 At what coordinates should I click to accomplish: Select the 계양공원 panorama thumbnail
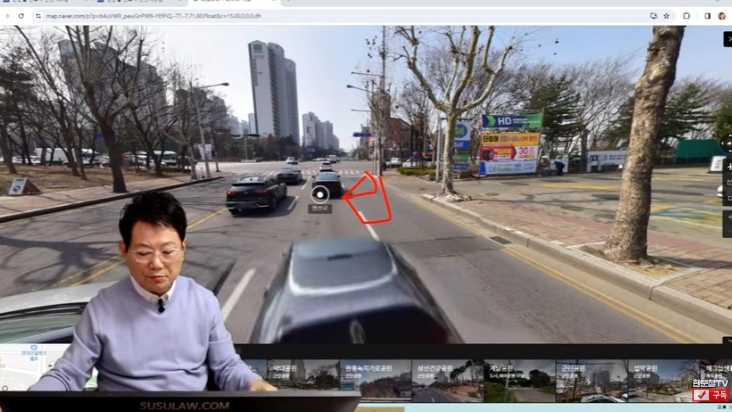(519, 380)
